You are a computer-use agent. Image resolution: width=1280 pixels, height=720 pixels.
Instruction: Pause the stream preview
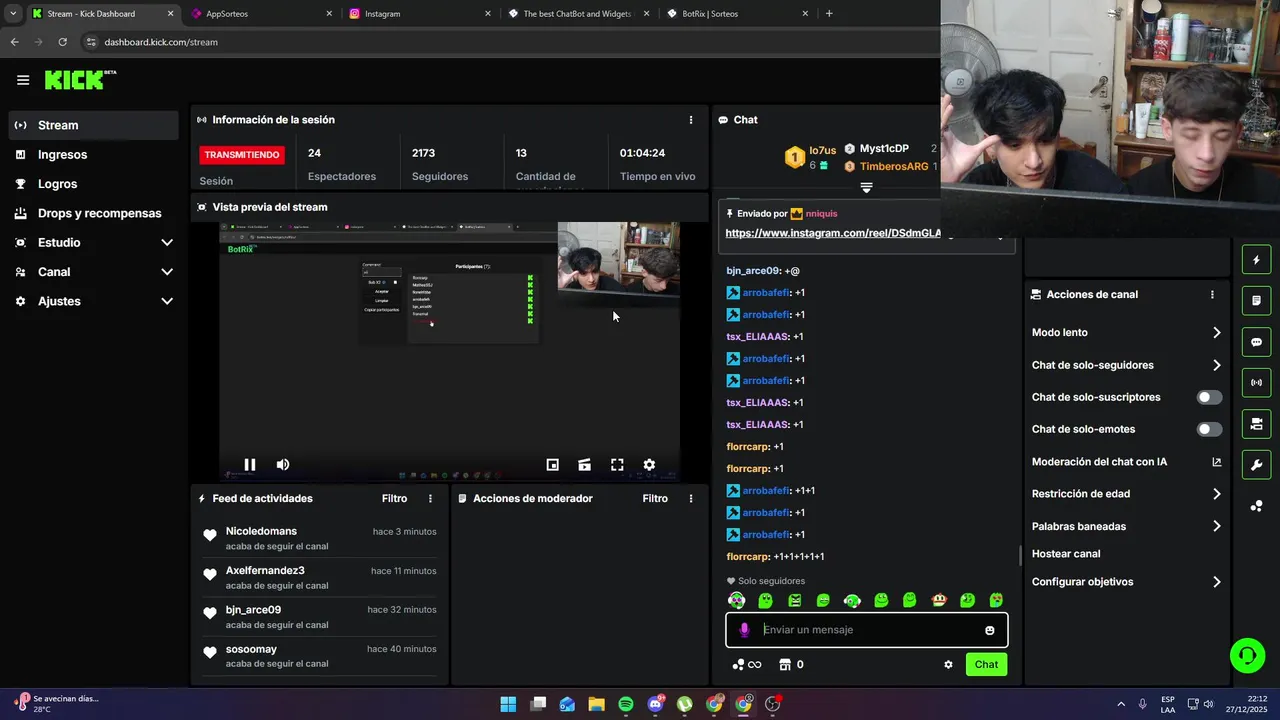250,465
